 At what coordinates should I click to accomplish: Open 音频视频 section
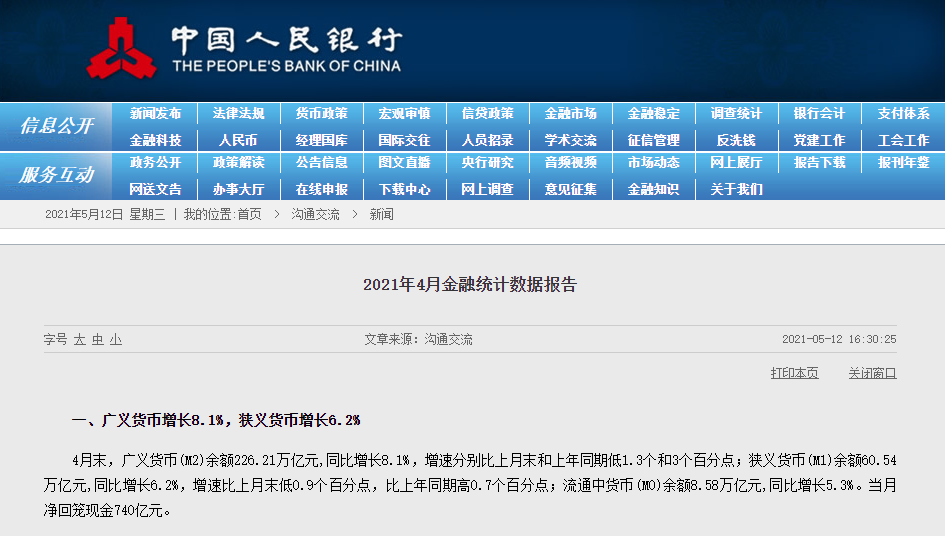pos(571,163)
